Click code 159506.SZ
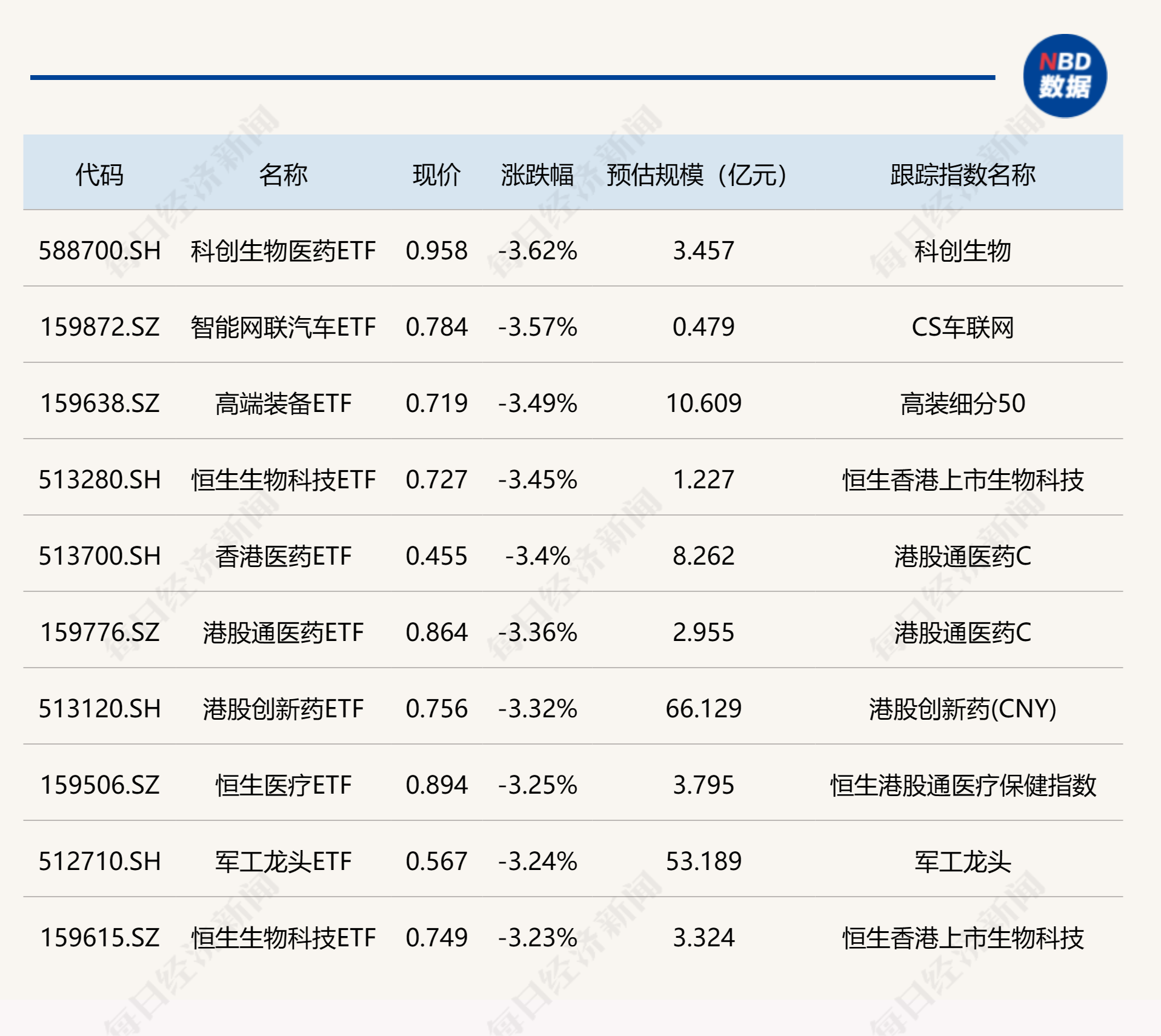Image resolution: width=1161 pixels, height=1036 pixels. tap(99, 785)
